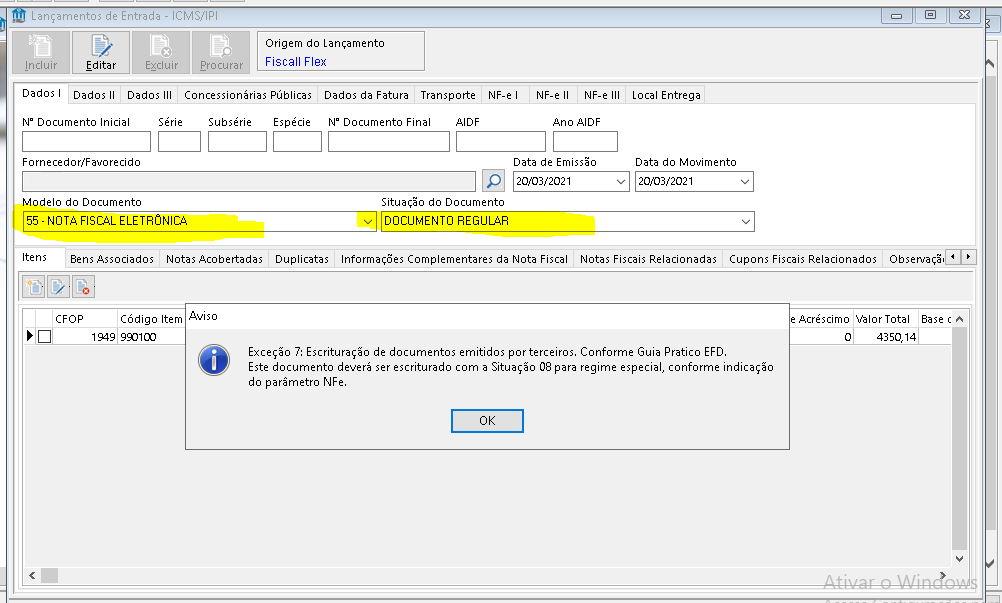This screenshot has width=1002, height=603.
Task: Open Data do Movimento date picker
Action: [x=744, y=181]
